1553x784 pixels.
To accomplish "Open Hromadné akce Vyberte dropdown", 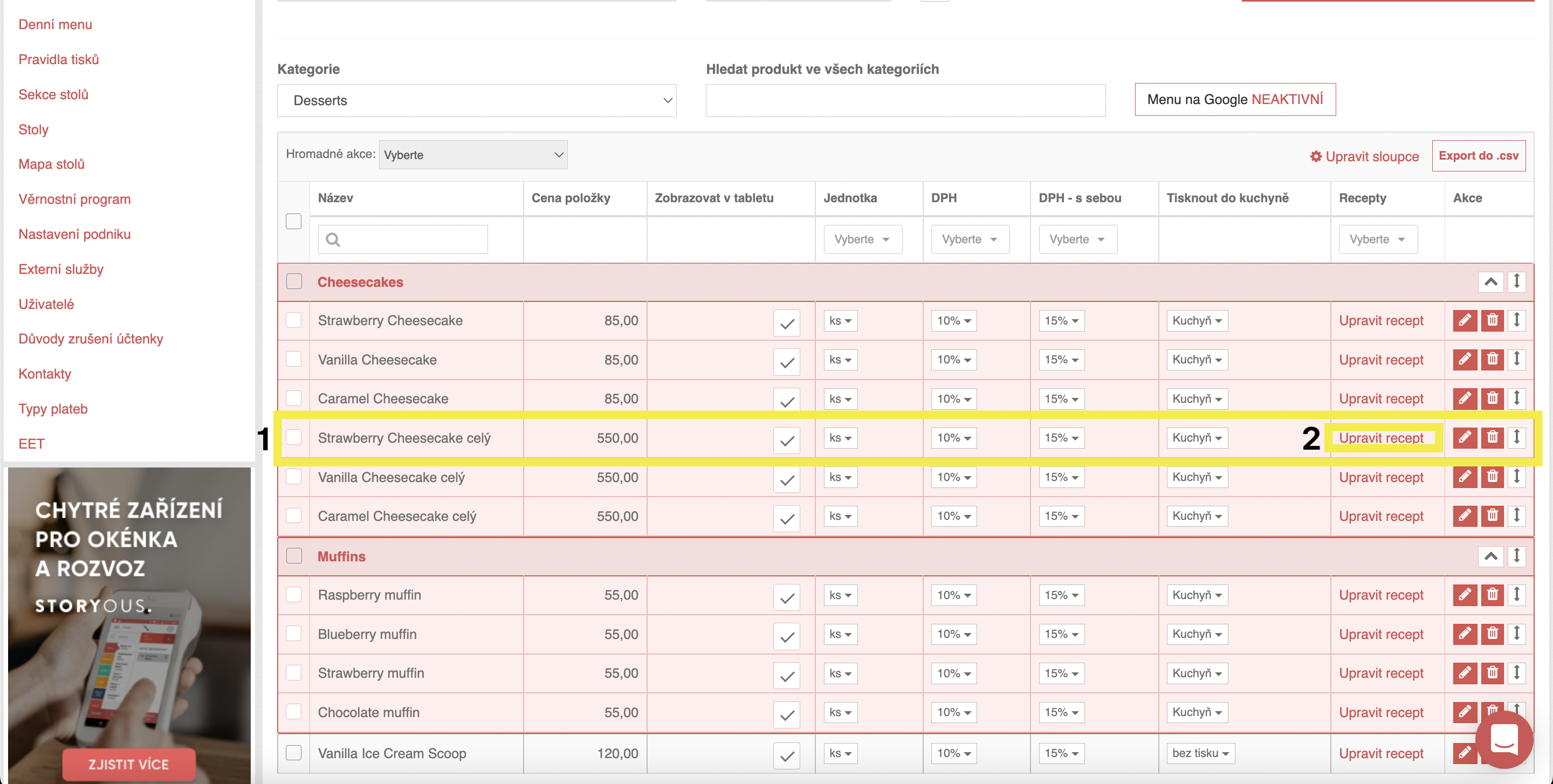I will click(x=473, y=155).
